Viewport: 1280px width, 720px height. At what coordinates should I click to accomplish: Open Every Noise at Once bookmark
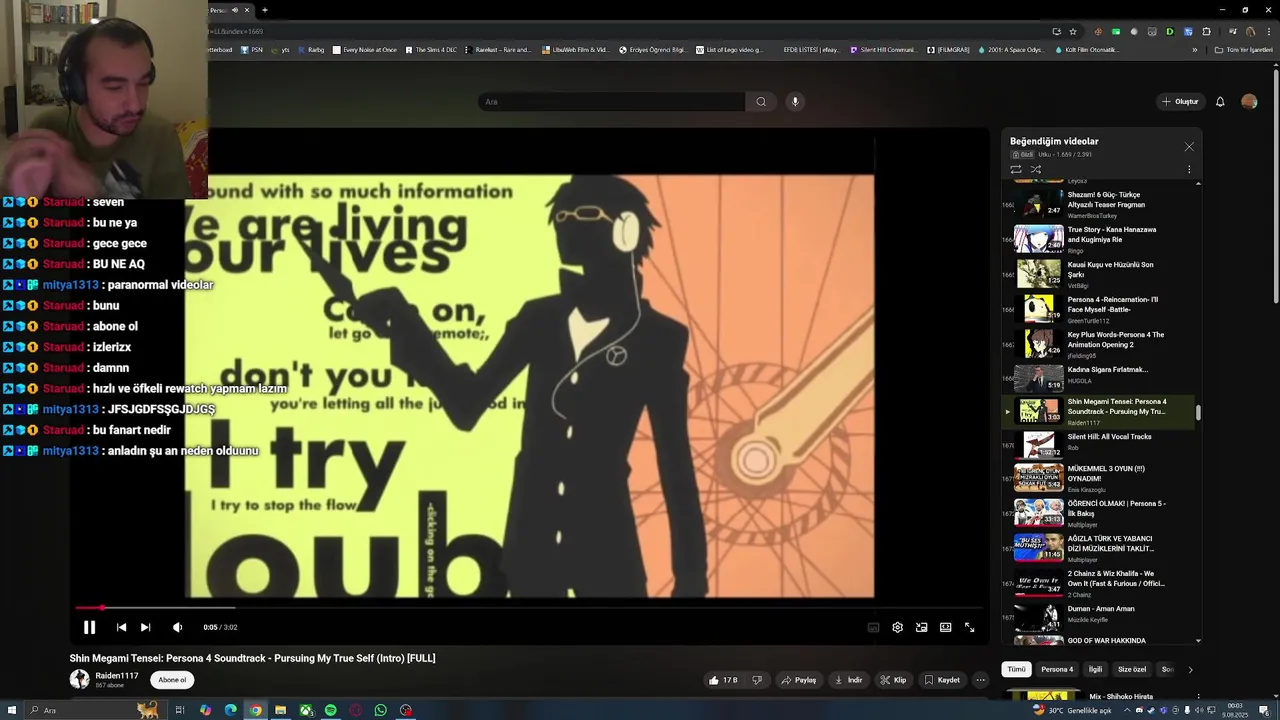[x=365, y=49]
